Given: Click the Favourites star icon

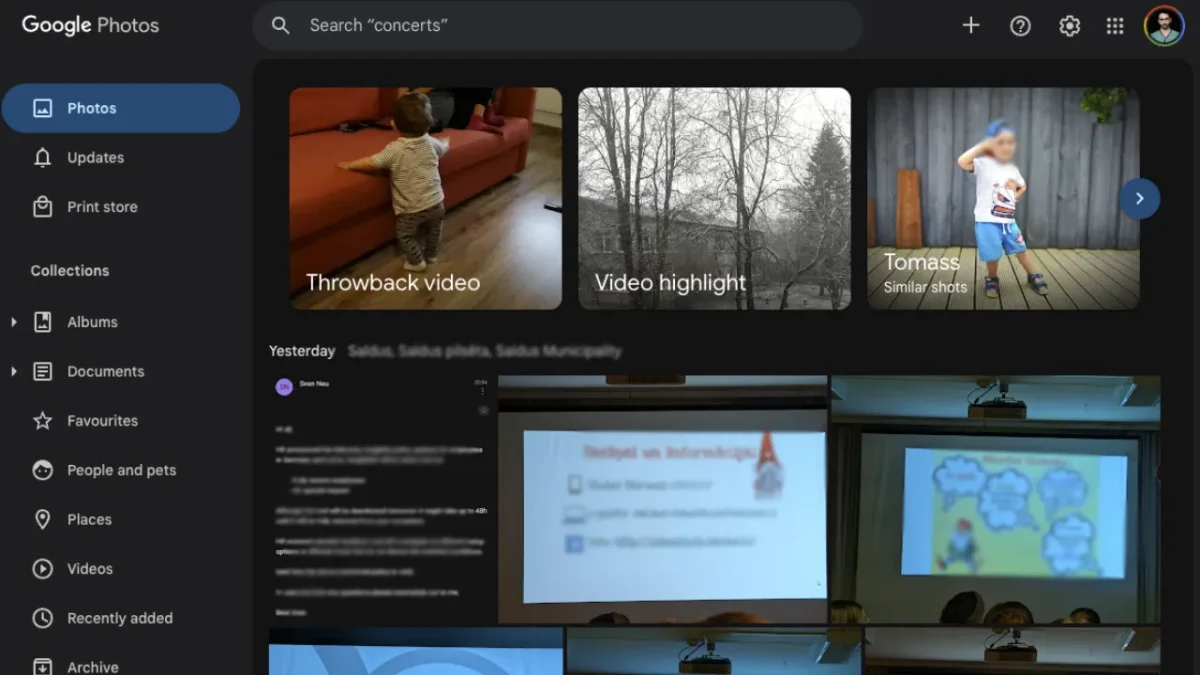Looking at the screenshot, I should (x=42, y=421).
